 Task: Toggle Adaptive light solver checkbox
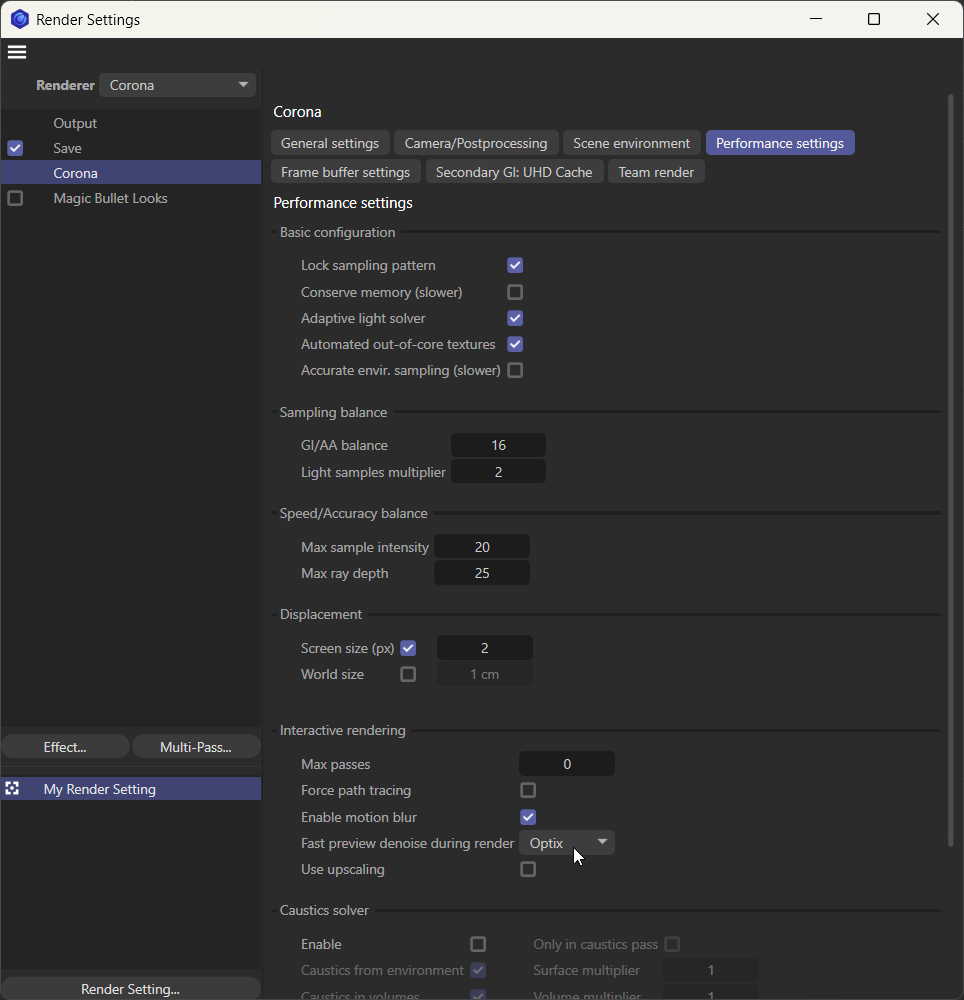click(x=515, y=318)
